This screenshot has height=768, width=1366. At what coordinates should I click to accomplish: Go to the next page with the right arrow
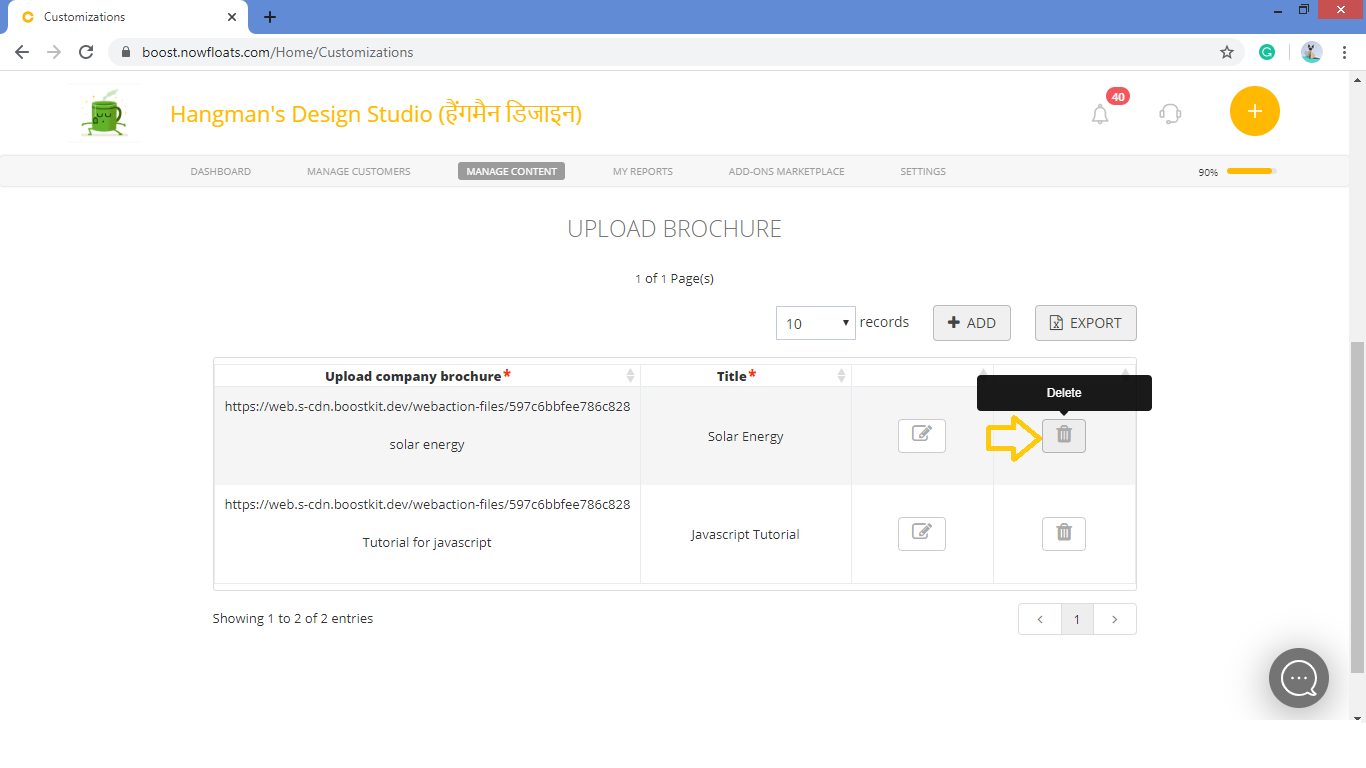(x=1114, y=619)
